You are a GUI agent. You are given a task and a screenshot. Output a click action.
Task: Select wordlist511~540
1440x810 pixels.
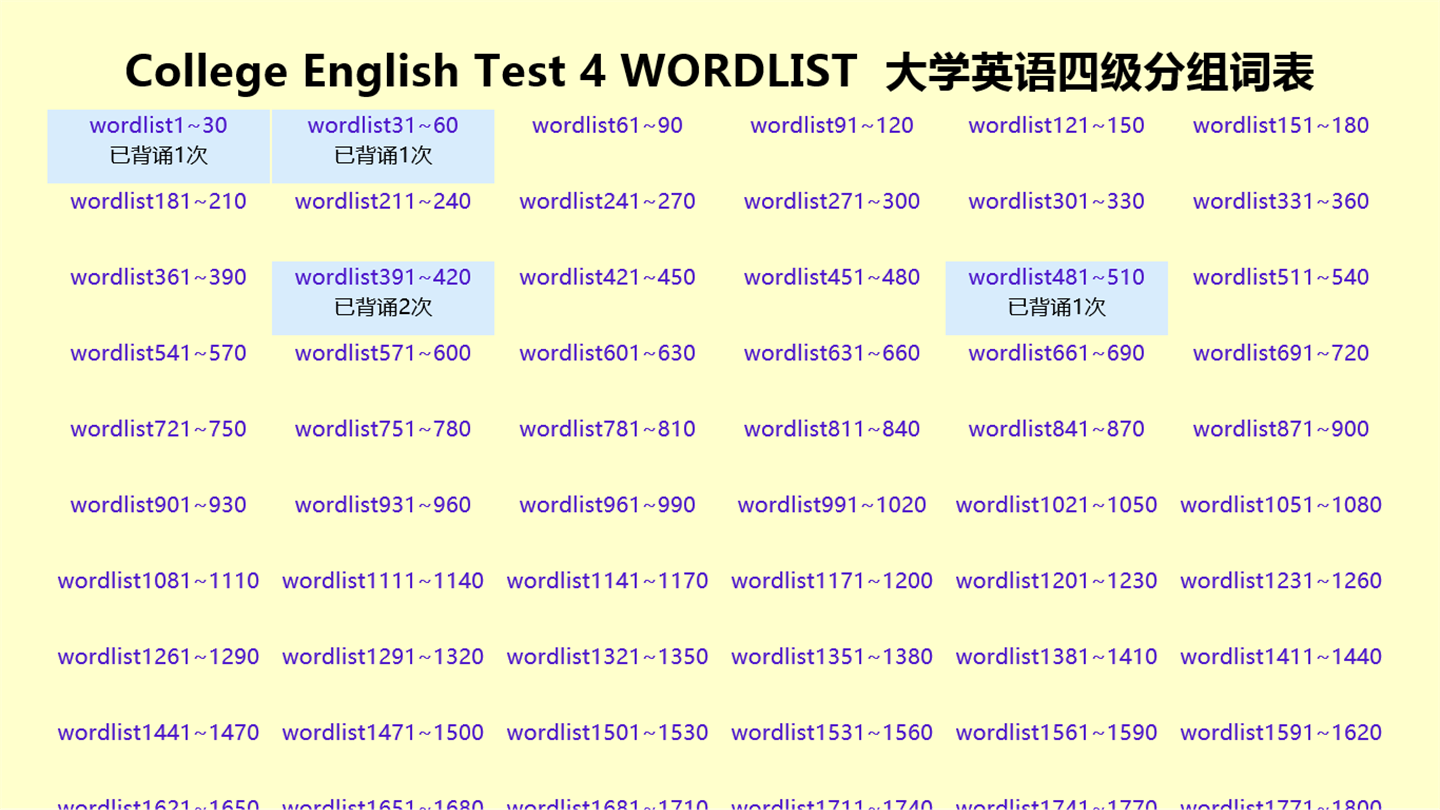point(1281,277)
